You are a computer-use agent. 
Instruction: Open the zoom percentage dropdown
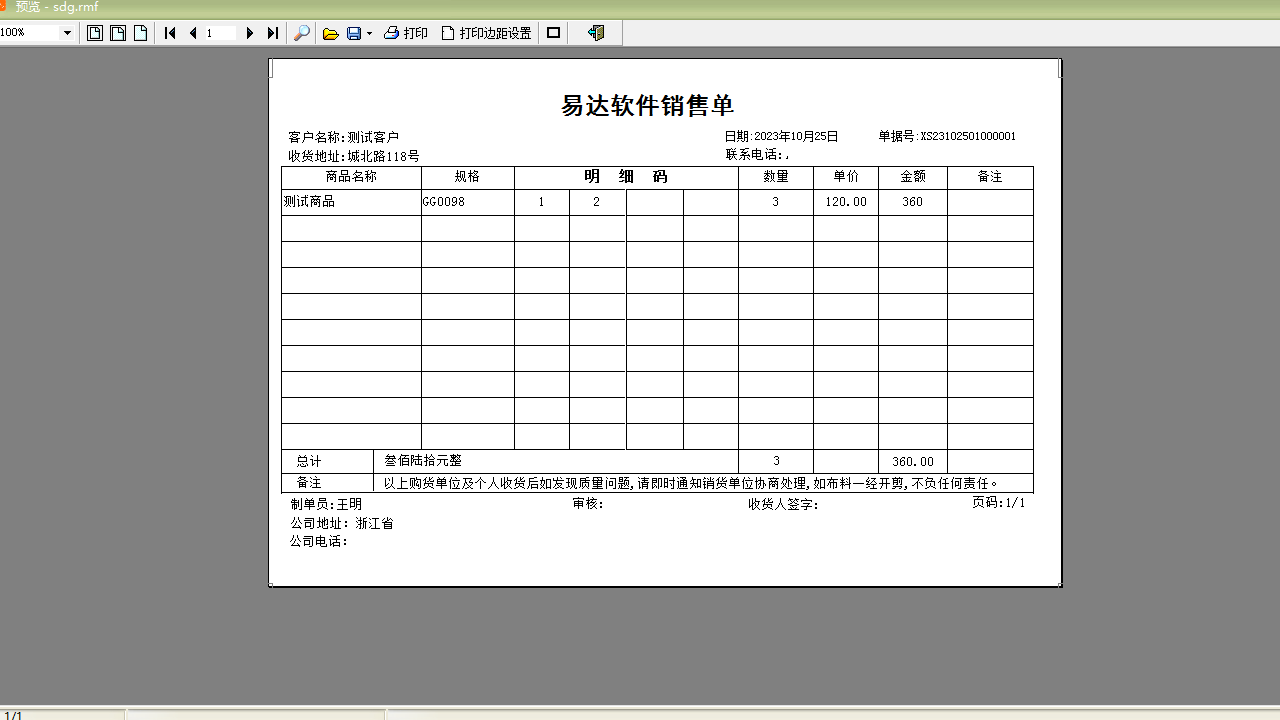coord(68,33)
